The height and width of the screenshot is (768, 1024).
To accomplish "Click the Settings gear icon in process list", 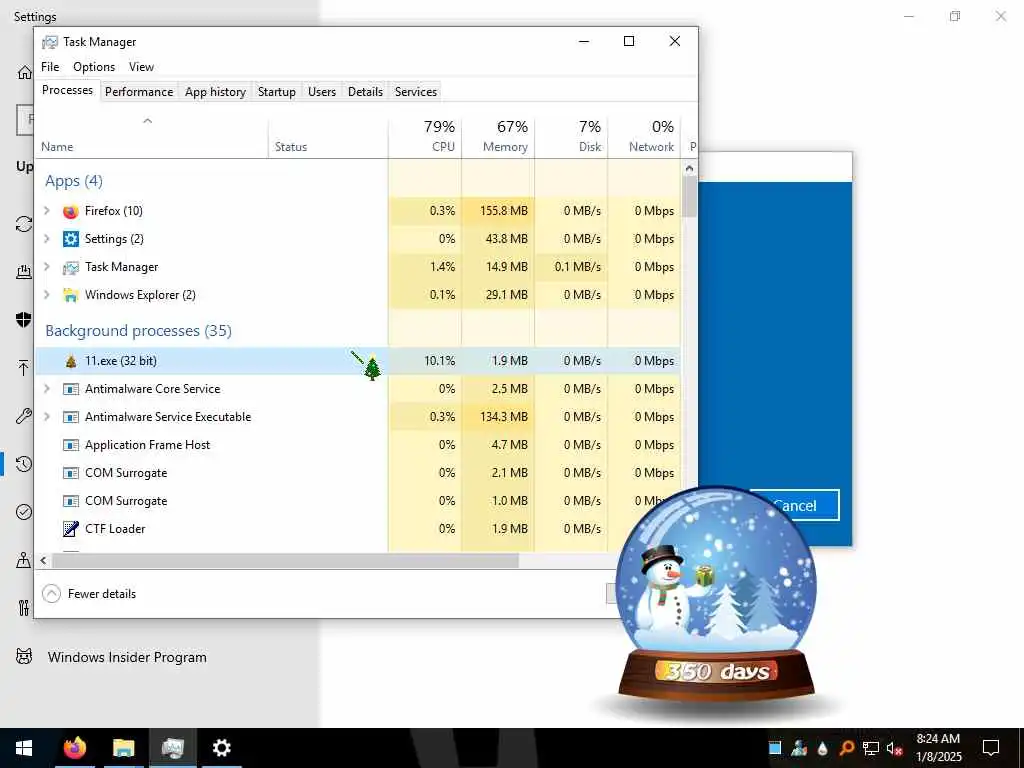I will pos(71,239).
